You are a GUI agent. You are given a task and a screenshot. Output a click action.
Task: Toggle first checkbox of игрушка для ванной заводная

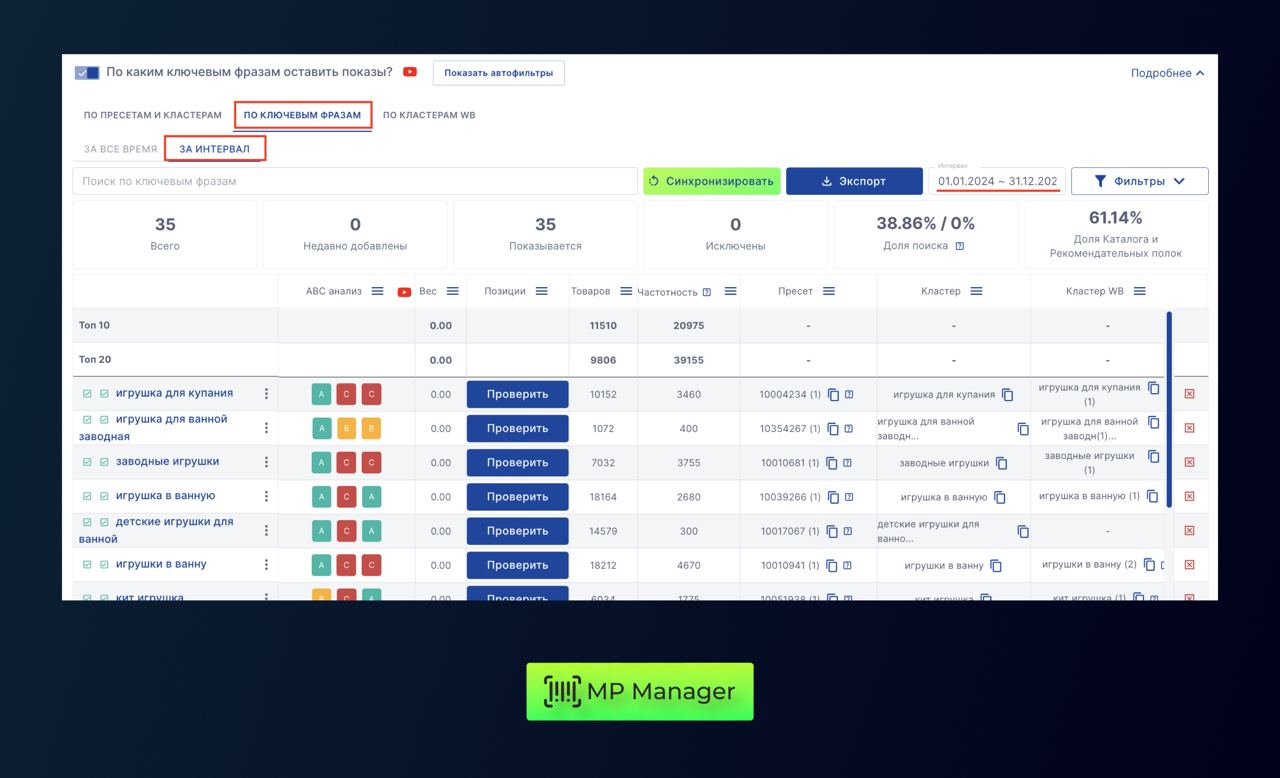coord(87,420)
